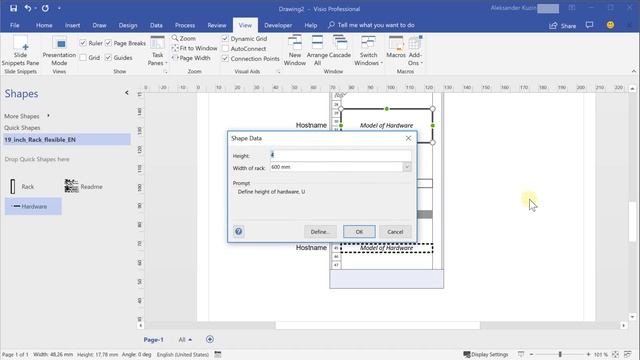Select the Page-1 page tab
This screenshot has height=360, width=640.
coord(153,339)
